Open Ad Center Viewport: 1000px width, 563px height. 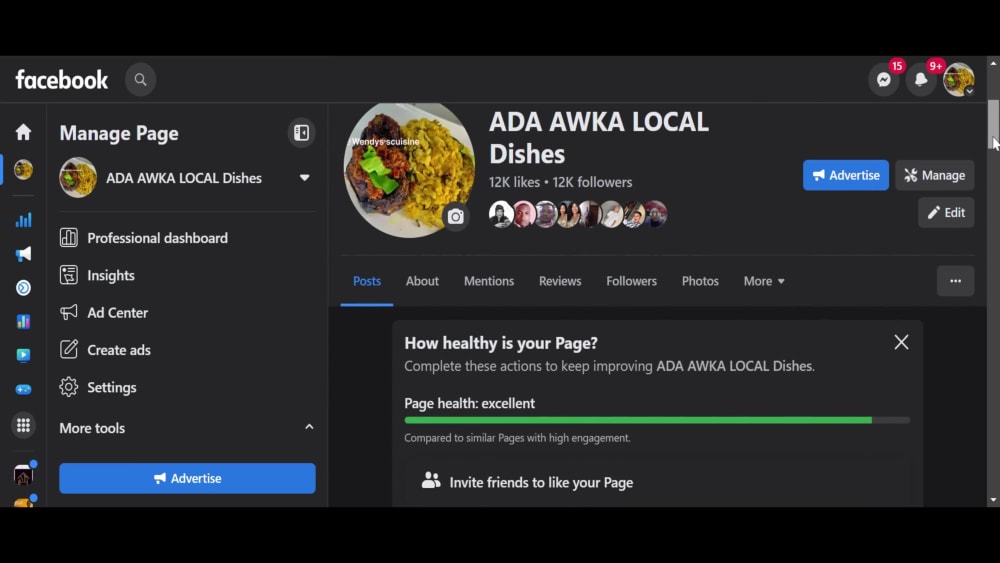(187, 312)
